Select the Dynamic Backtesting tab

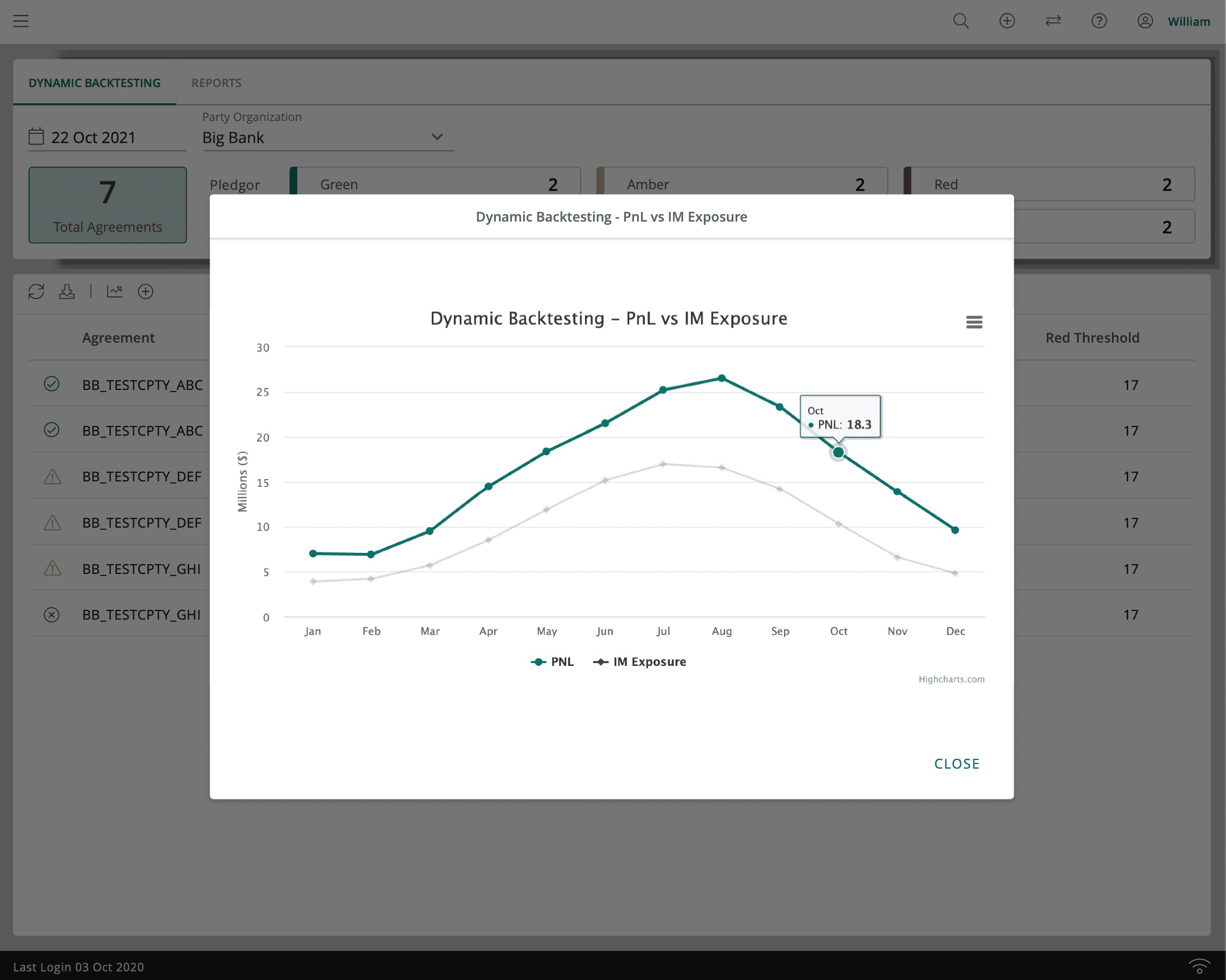(x=95, y=83)
